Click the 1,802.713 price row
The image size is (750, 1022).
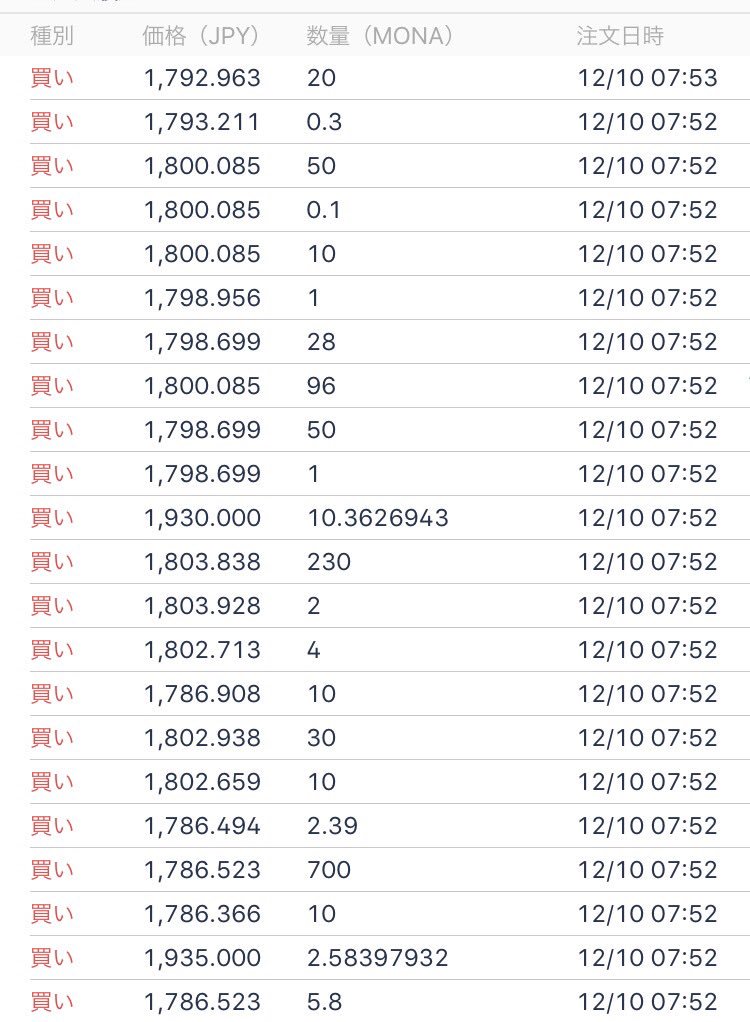(390, 650)
